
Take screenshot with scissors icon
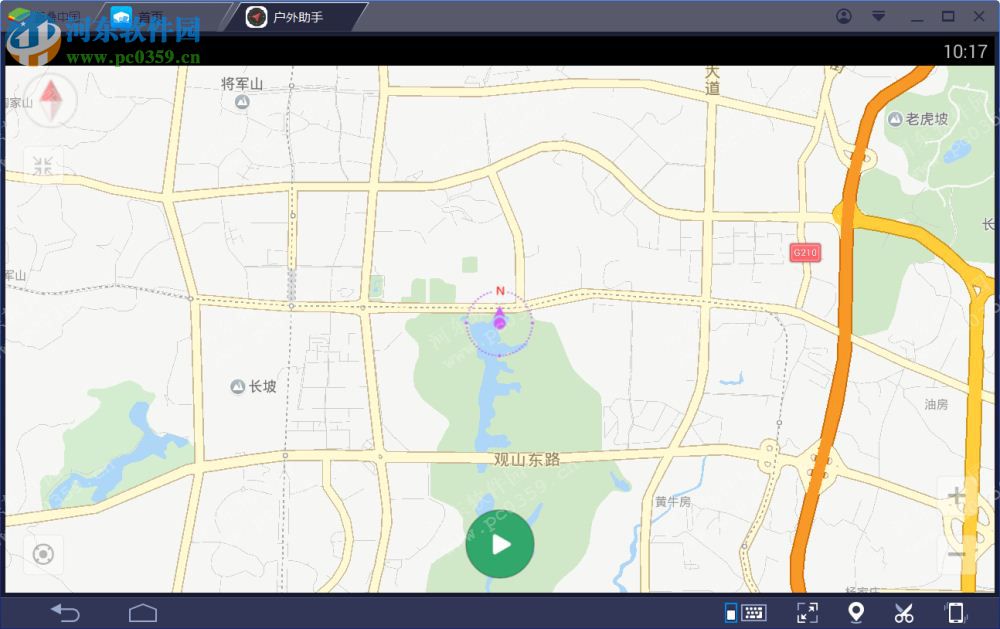[x=904, y=613]
